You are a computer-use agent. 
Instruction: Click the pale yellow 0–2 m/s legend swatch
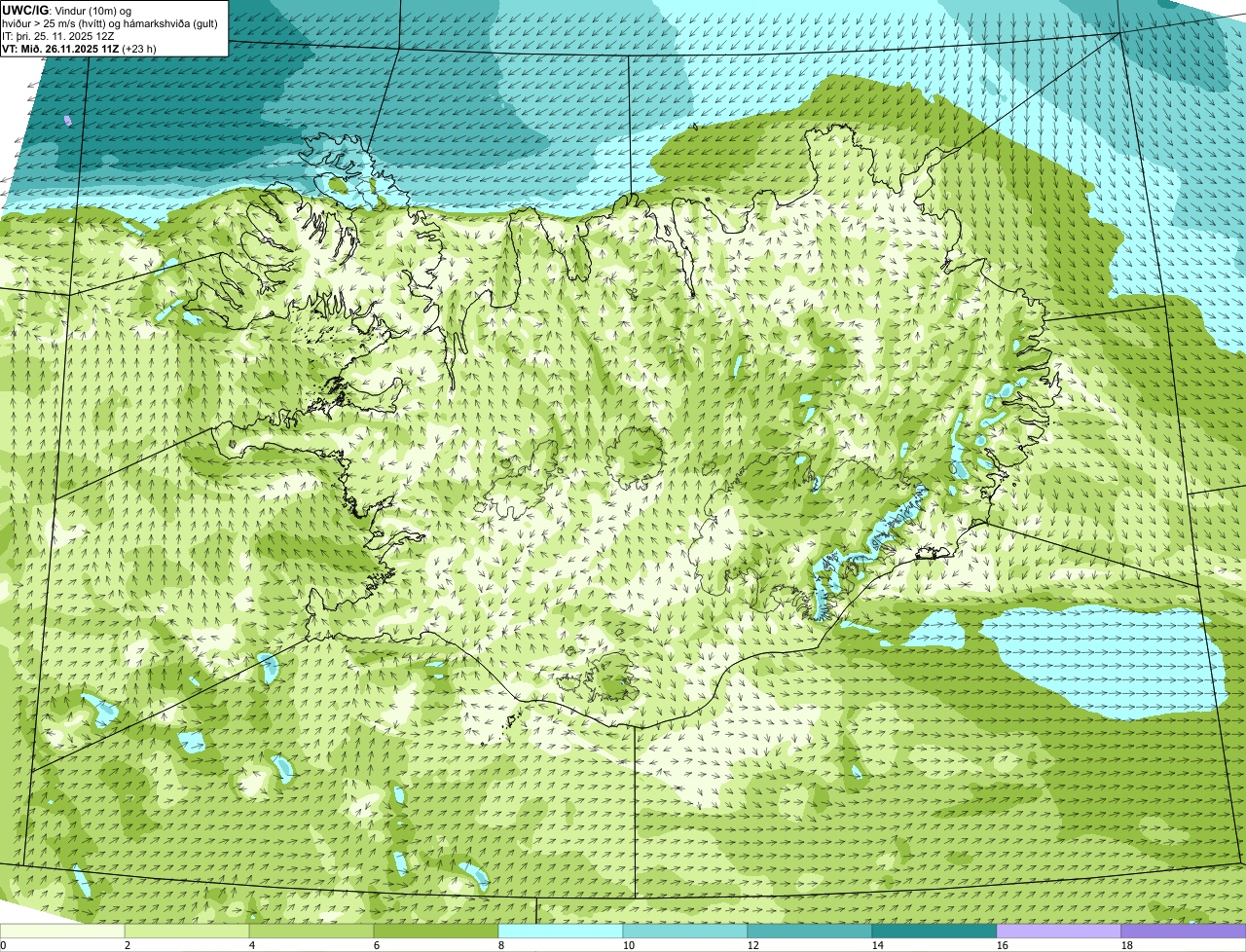click(62, 932)
